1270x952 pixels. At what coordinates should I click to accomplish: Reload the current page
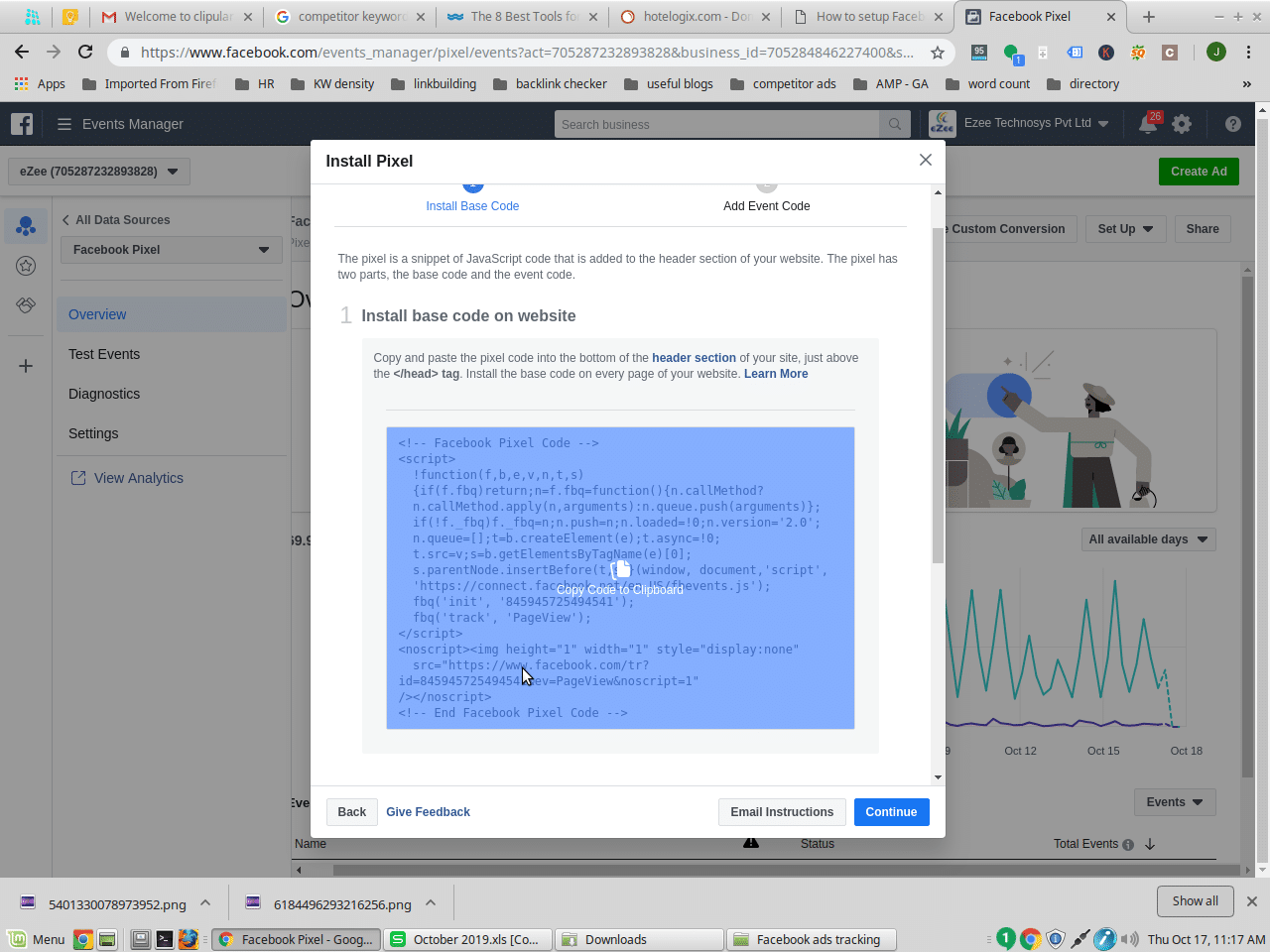(x=85, y=53)
